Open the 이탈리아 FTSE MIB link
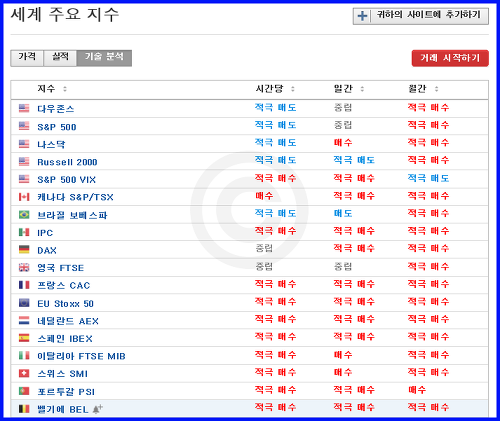The width and height of the screenshot is (500, 421). pos(81,356)
